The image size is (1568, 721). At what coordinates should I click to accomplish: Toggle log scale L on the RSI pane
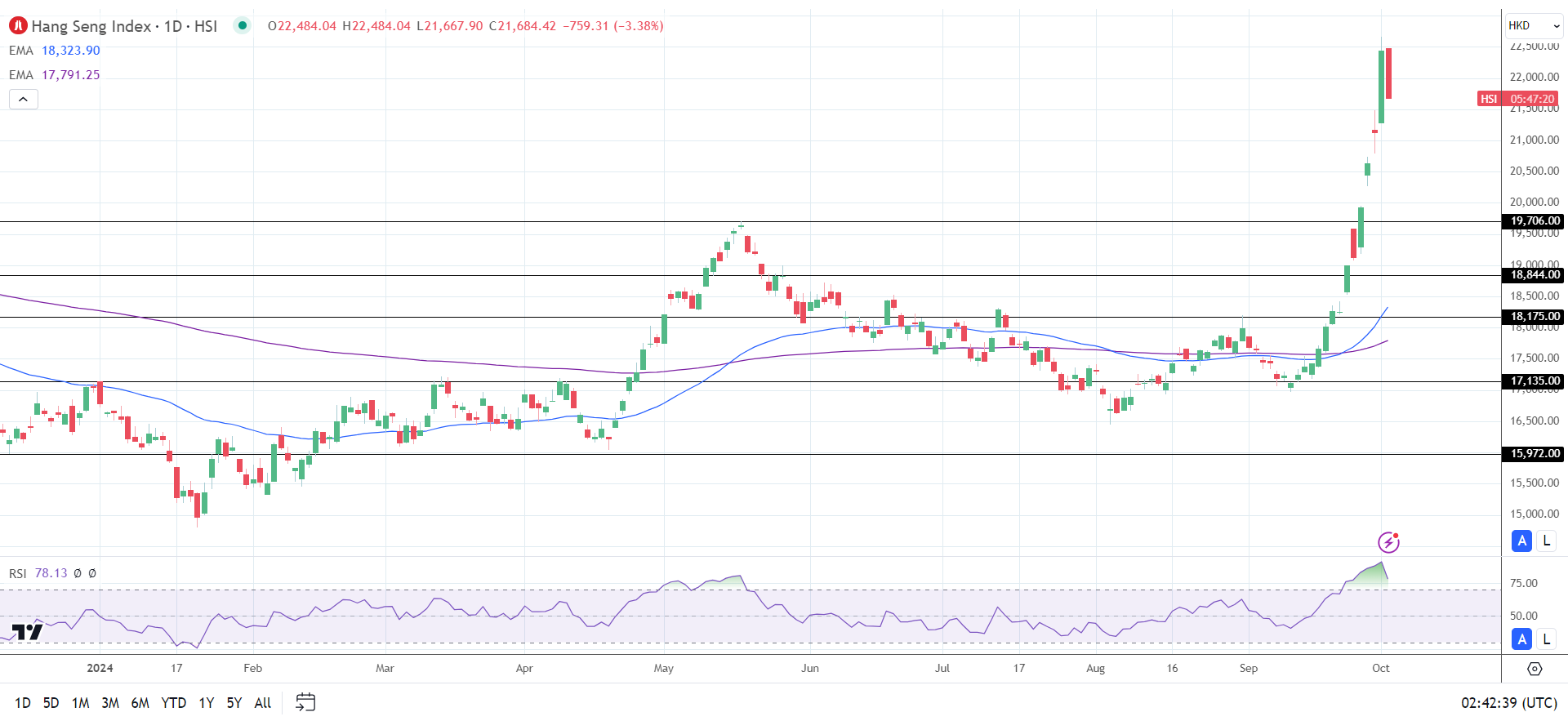1546,639
